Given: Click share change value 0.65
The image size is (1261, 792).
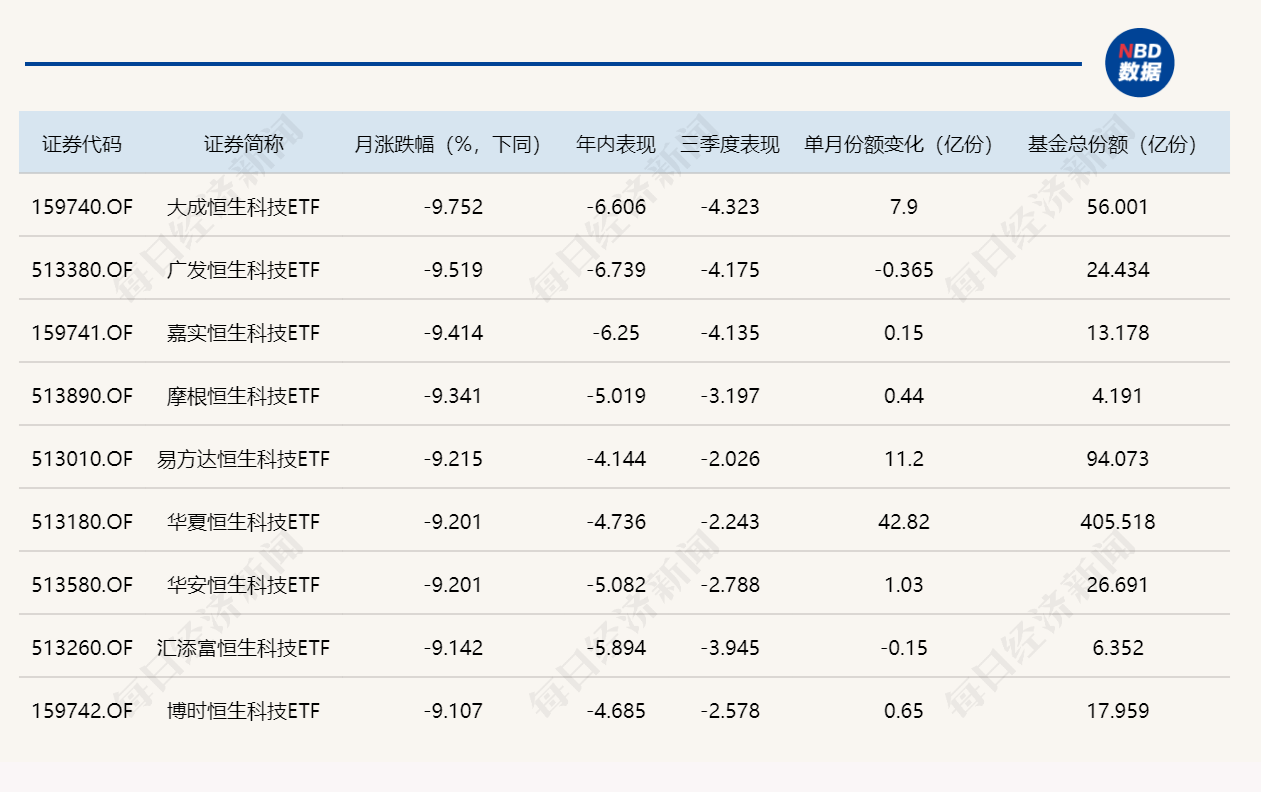Looking at the screenshot, I should tap(904, 711).
